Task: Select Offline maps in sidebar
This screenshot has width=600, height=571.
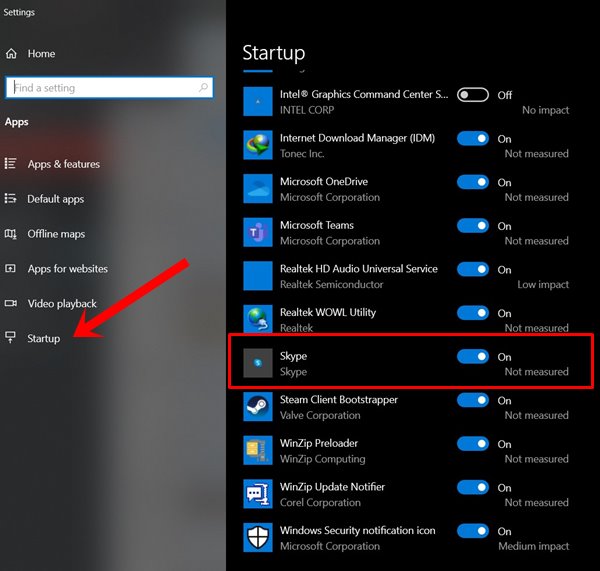Action: (56, 234)
